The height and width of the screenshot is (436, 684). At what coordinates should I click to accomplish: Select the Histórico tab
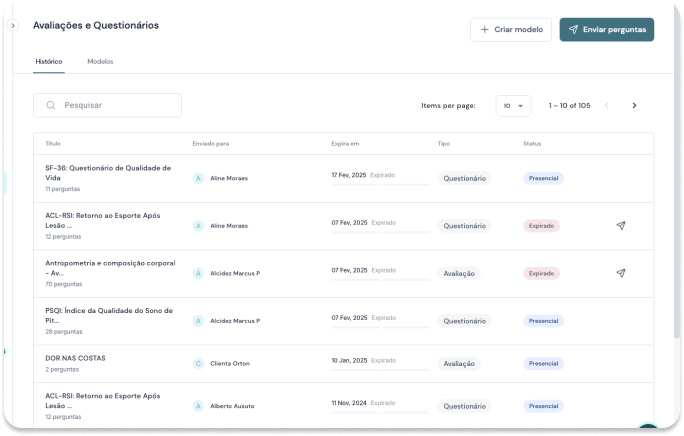[49, 62]
